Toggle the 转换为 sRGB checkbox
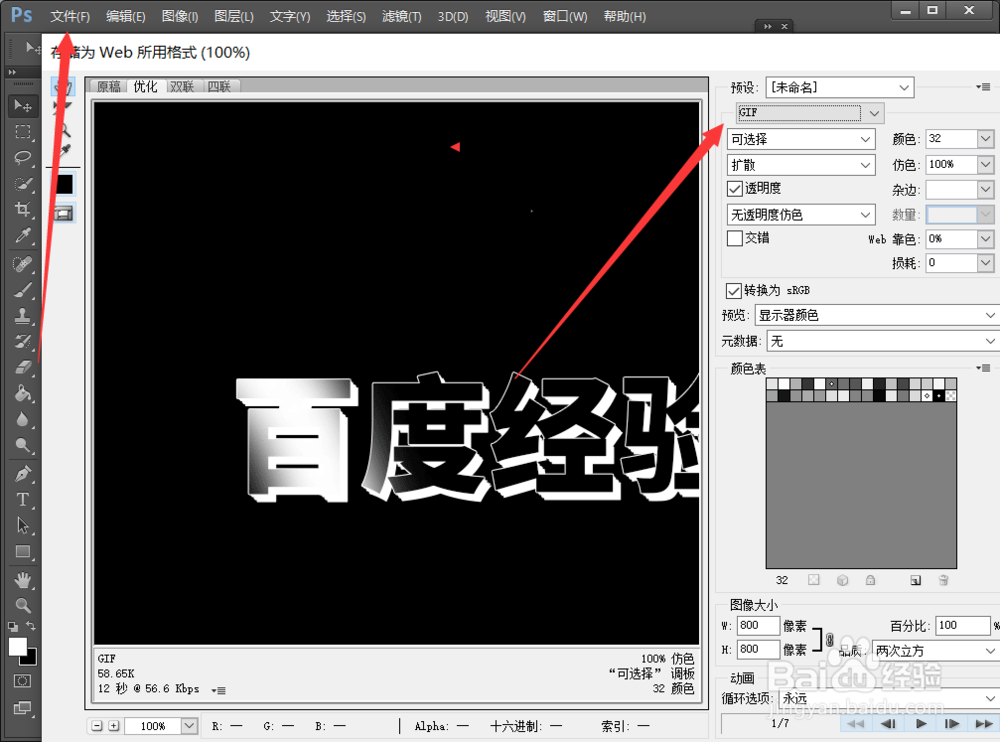1000x742 pixels. click(x=733, y=291)
